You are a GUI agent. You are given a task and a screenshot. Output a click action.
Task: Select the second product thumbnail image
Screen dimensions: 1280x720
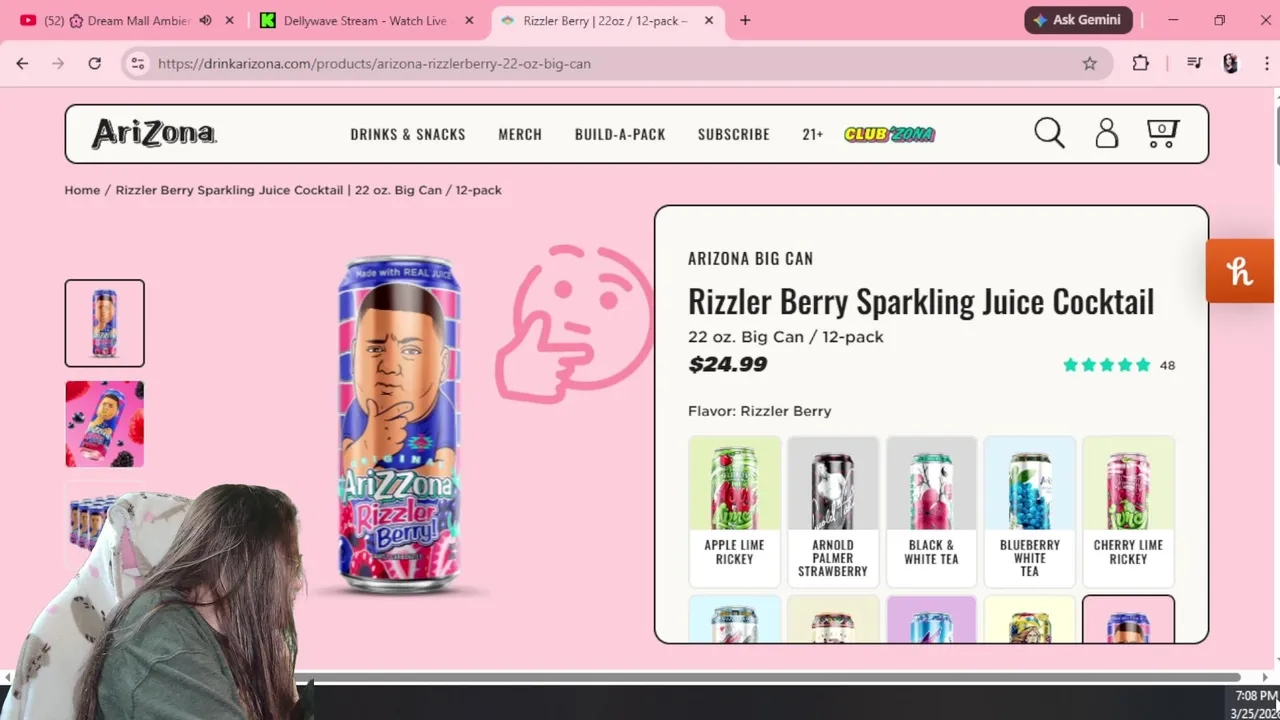click(x=105, y=423)
